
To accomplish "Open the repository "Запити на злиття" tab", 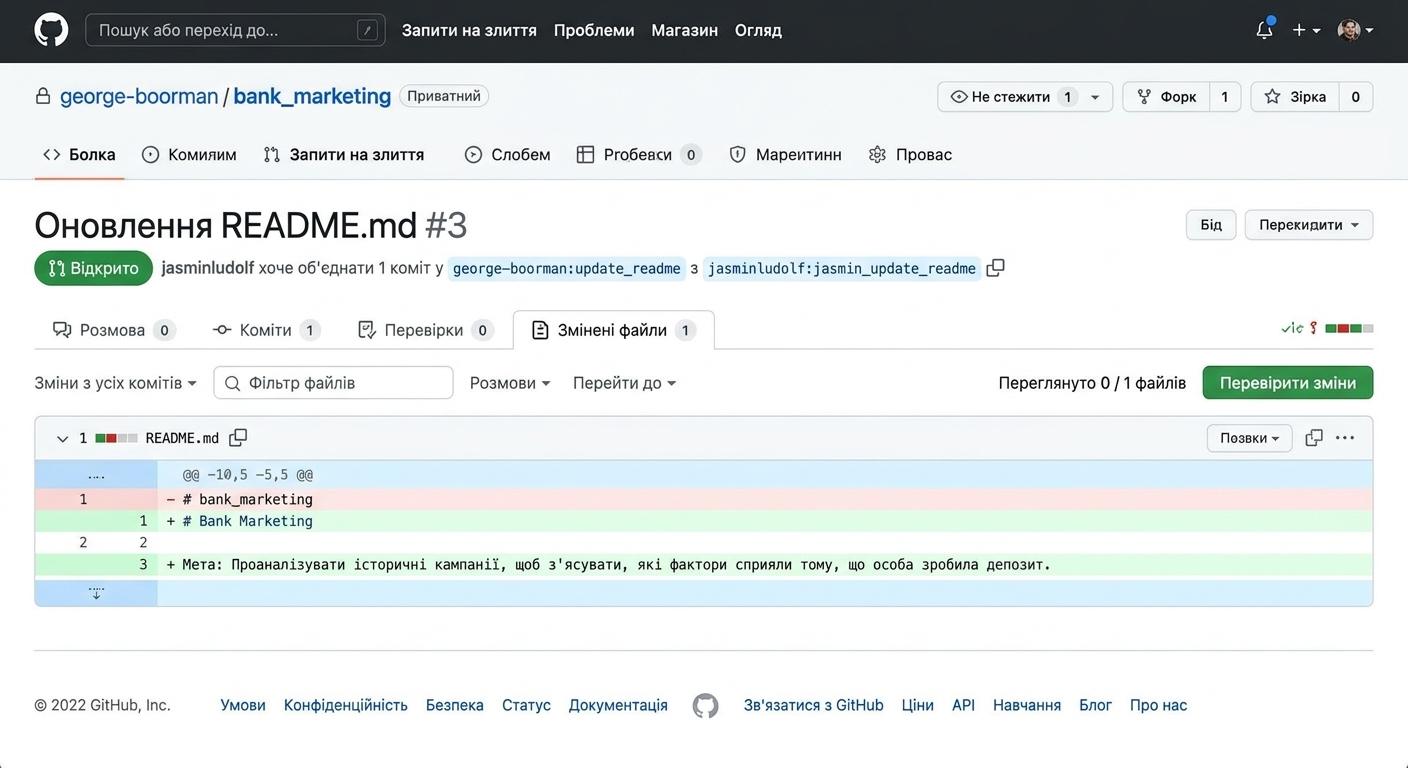I will tap(344, 154).
